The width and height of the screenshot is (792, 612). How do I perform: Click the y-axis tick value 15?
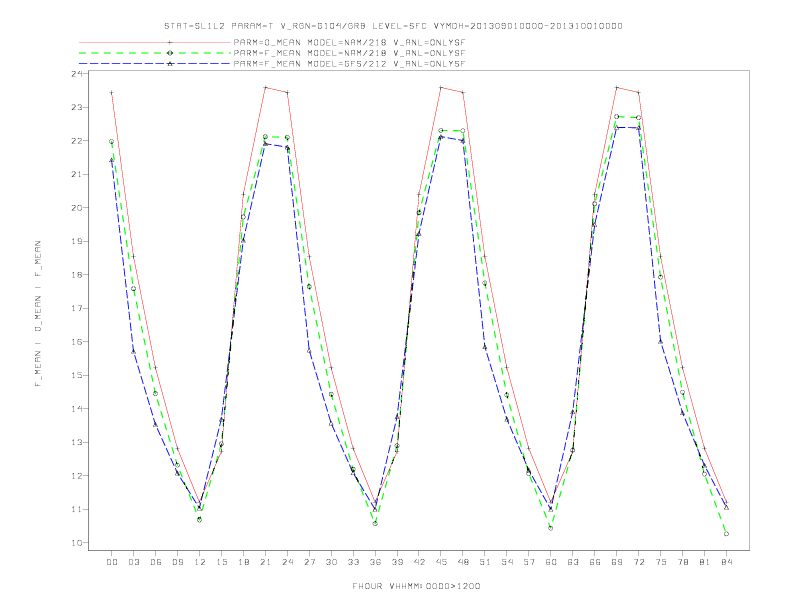coord(76,375)
